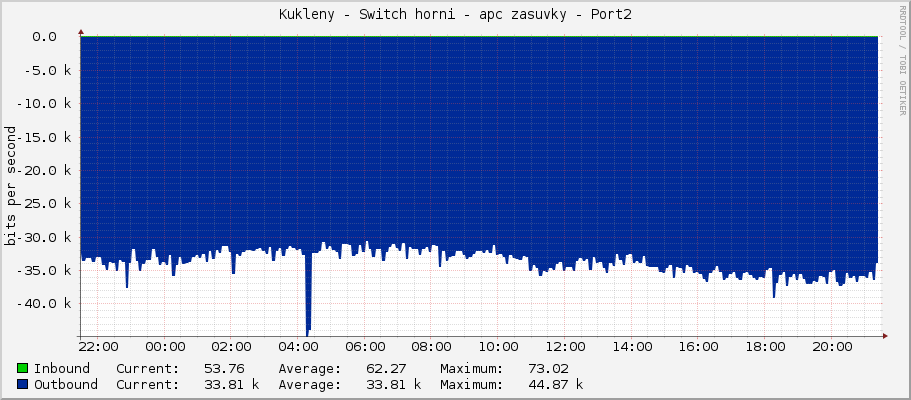
Task: Click the 18:00 time axis label
Action: [x=765, y=347]
